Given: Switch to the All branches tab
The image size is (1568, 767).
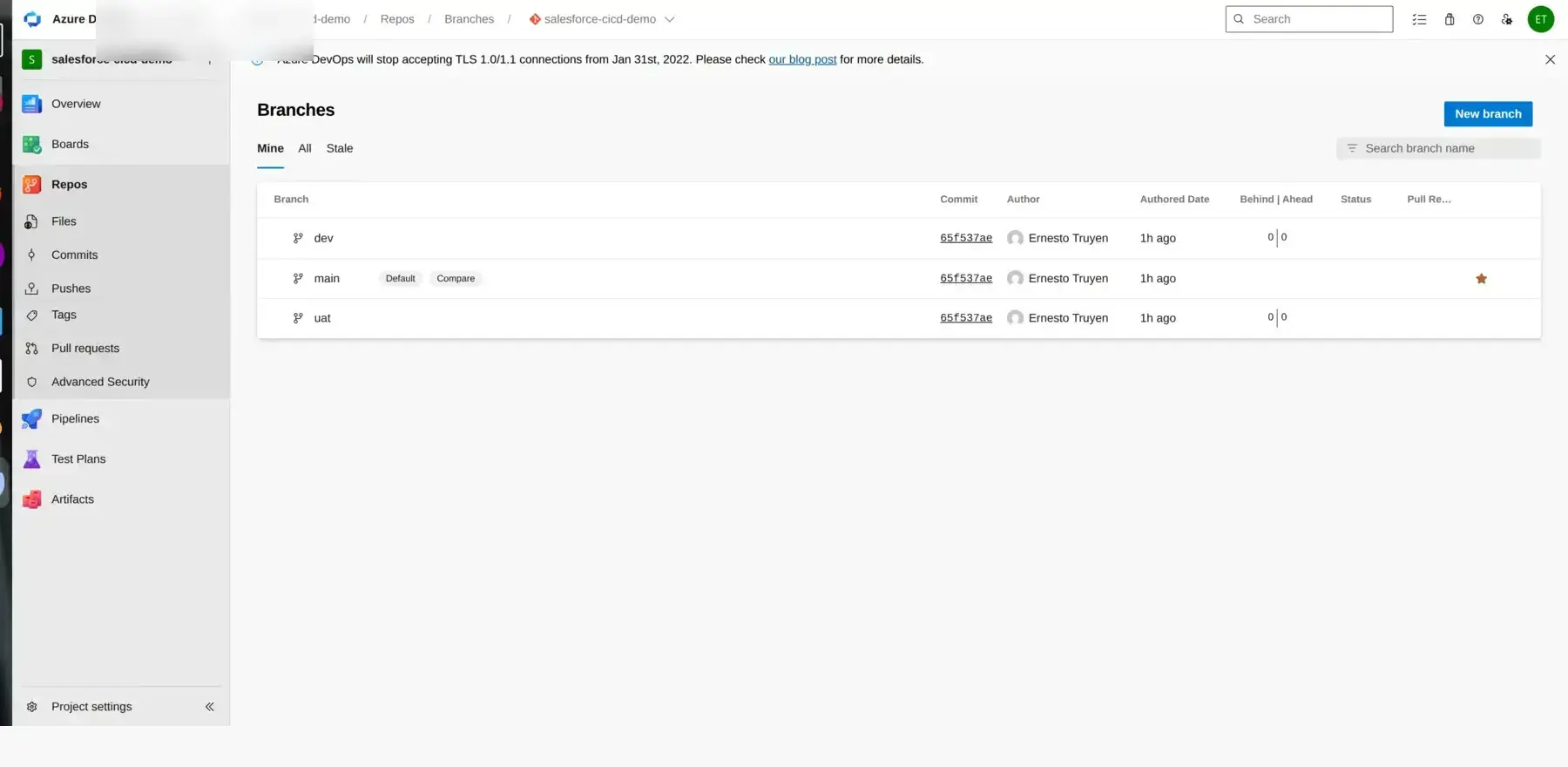Looking at the screenshot, I should coord(304,148).
